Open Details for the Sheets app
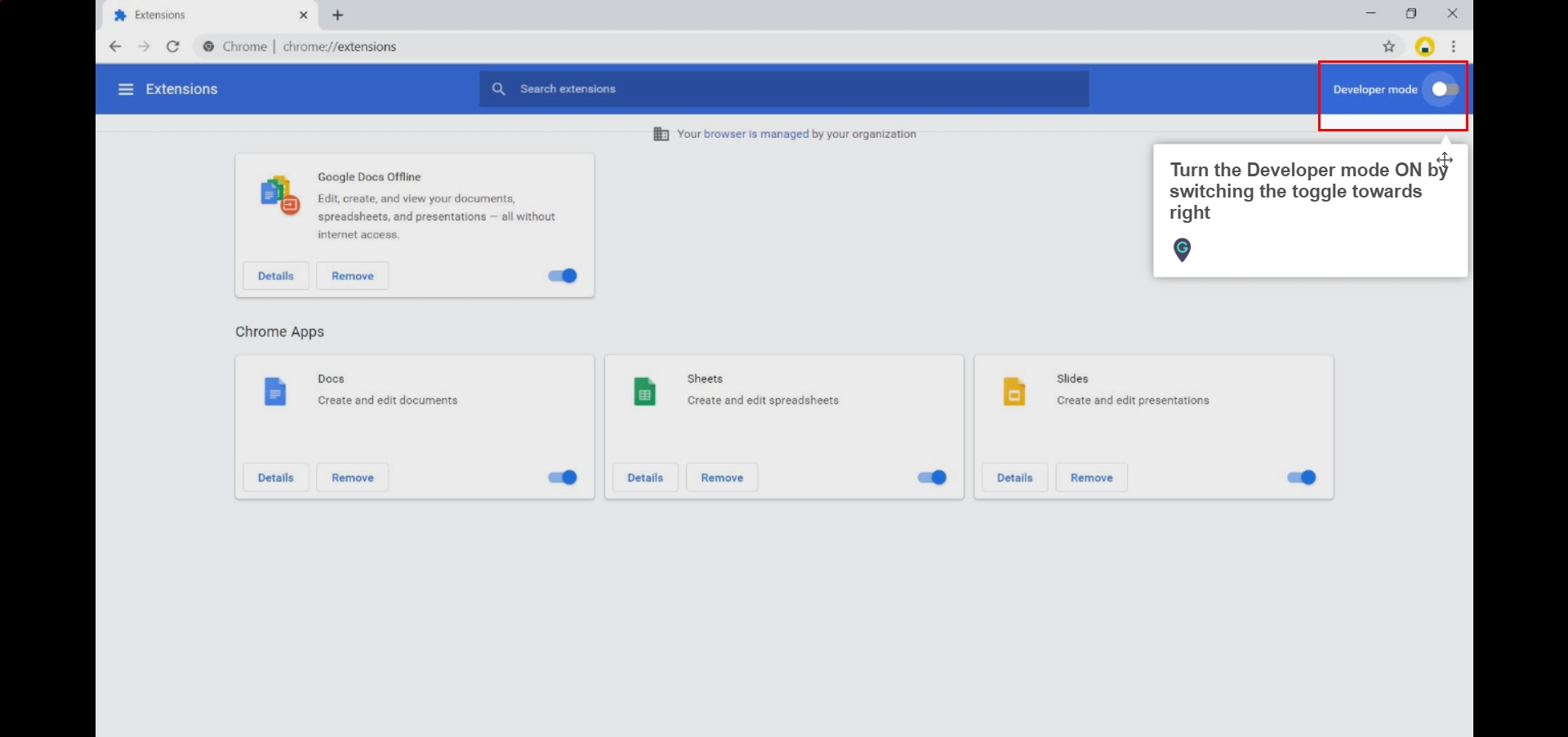The height and width of the screenshot is (737, 1568). 645,477
